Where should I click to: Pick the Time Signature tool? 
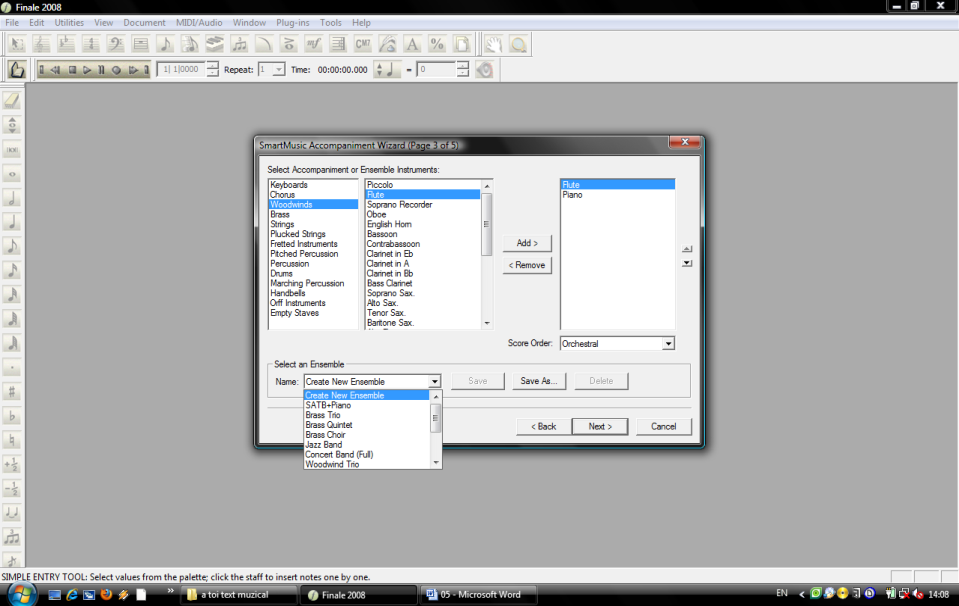point(91,44)
